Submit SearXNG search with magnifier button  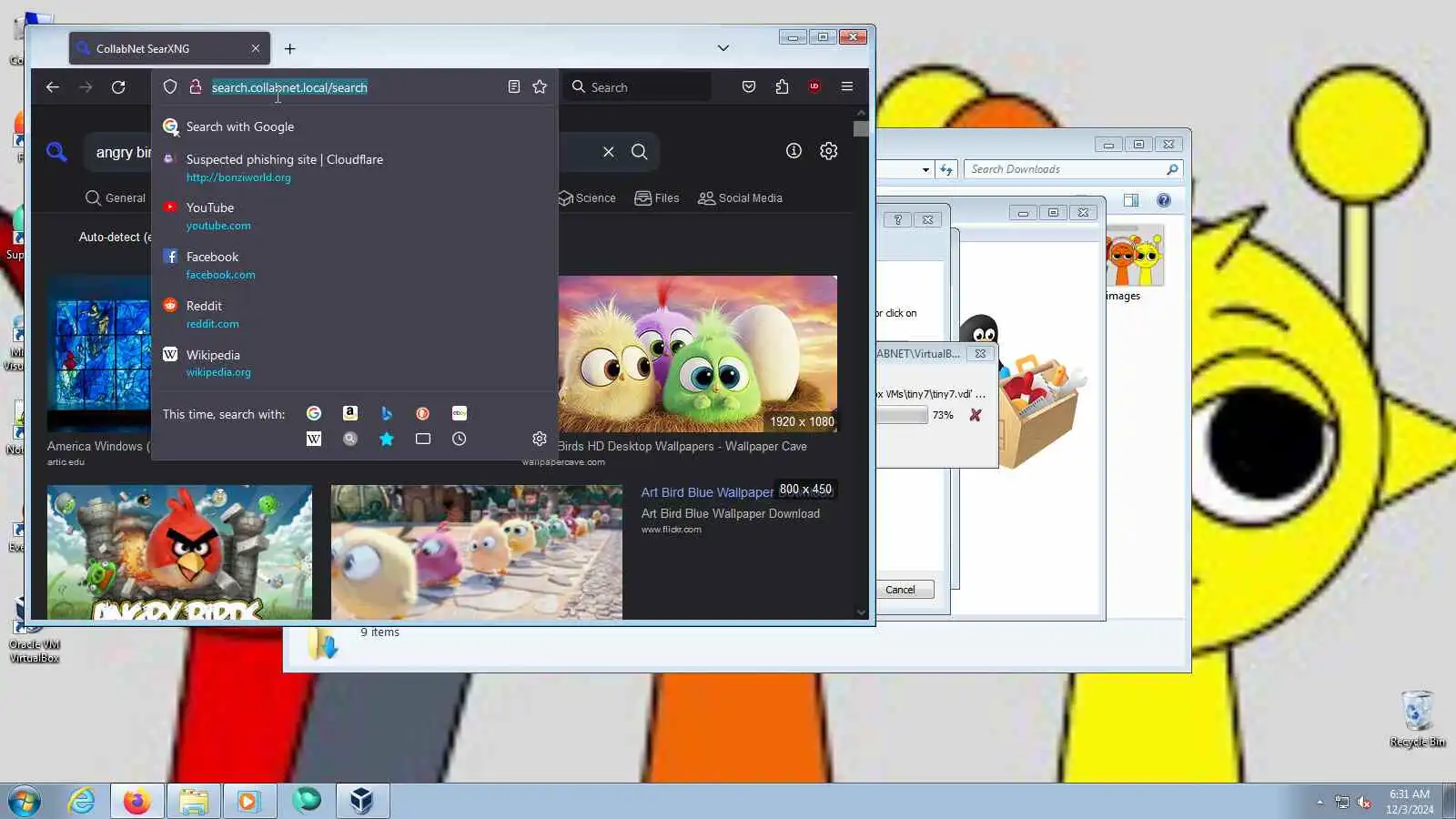click(640, 152)
